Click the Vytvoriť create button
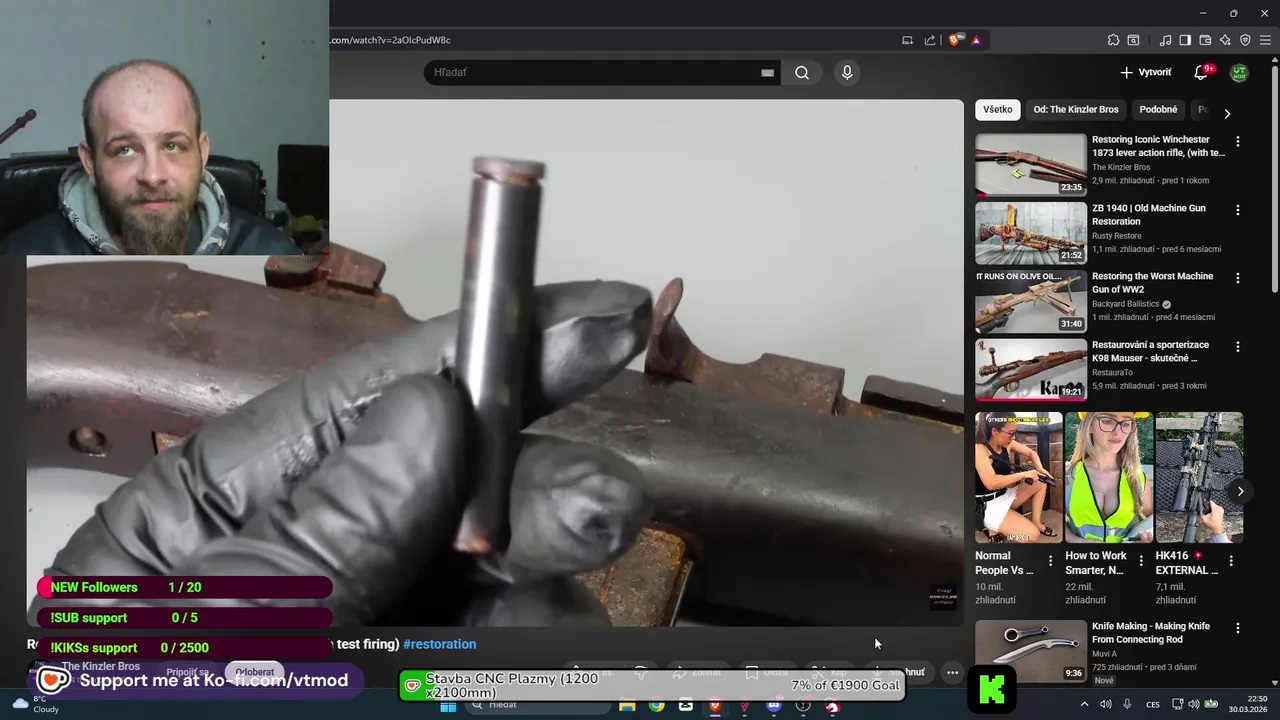The image size is (1280, 720). coord(1145,73)
